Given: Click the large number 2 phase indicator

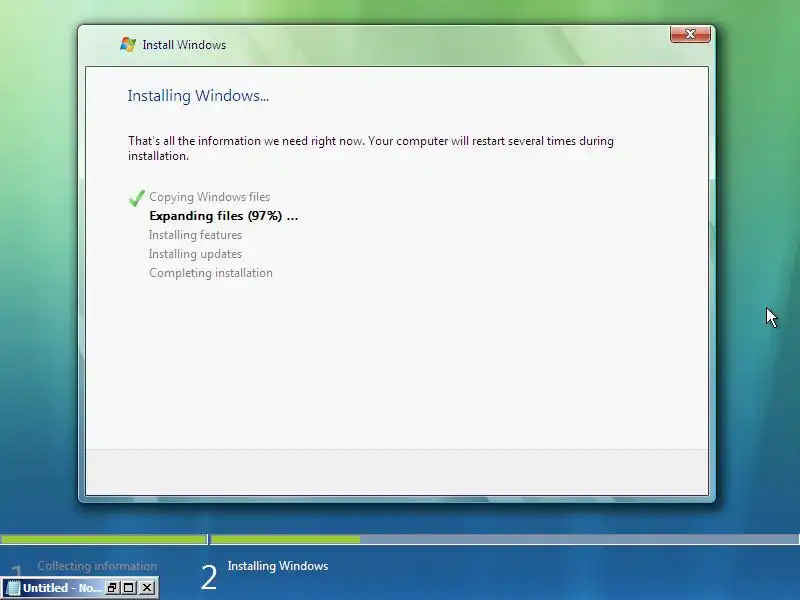Looking at the screenshot, I should point(209,578).
